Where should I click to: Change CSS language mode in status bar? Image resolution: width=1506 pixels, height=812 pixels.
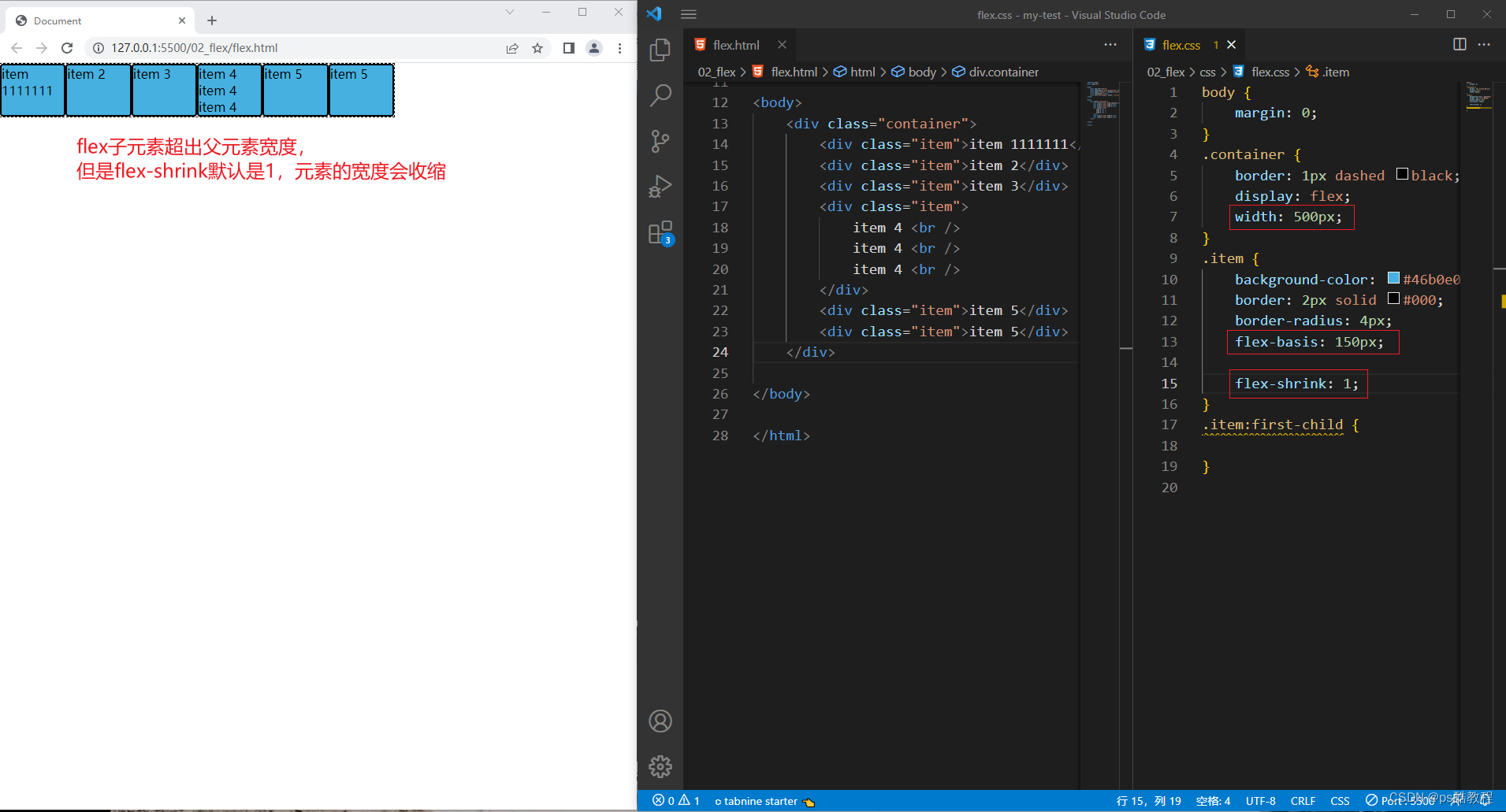[1340, 801]
